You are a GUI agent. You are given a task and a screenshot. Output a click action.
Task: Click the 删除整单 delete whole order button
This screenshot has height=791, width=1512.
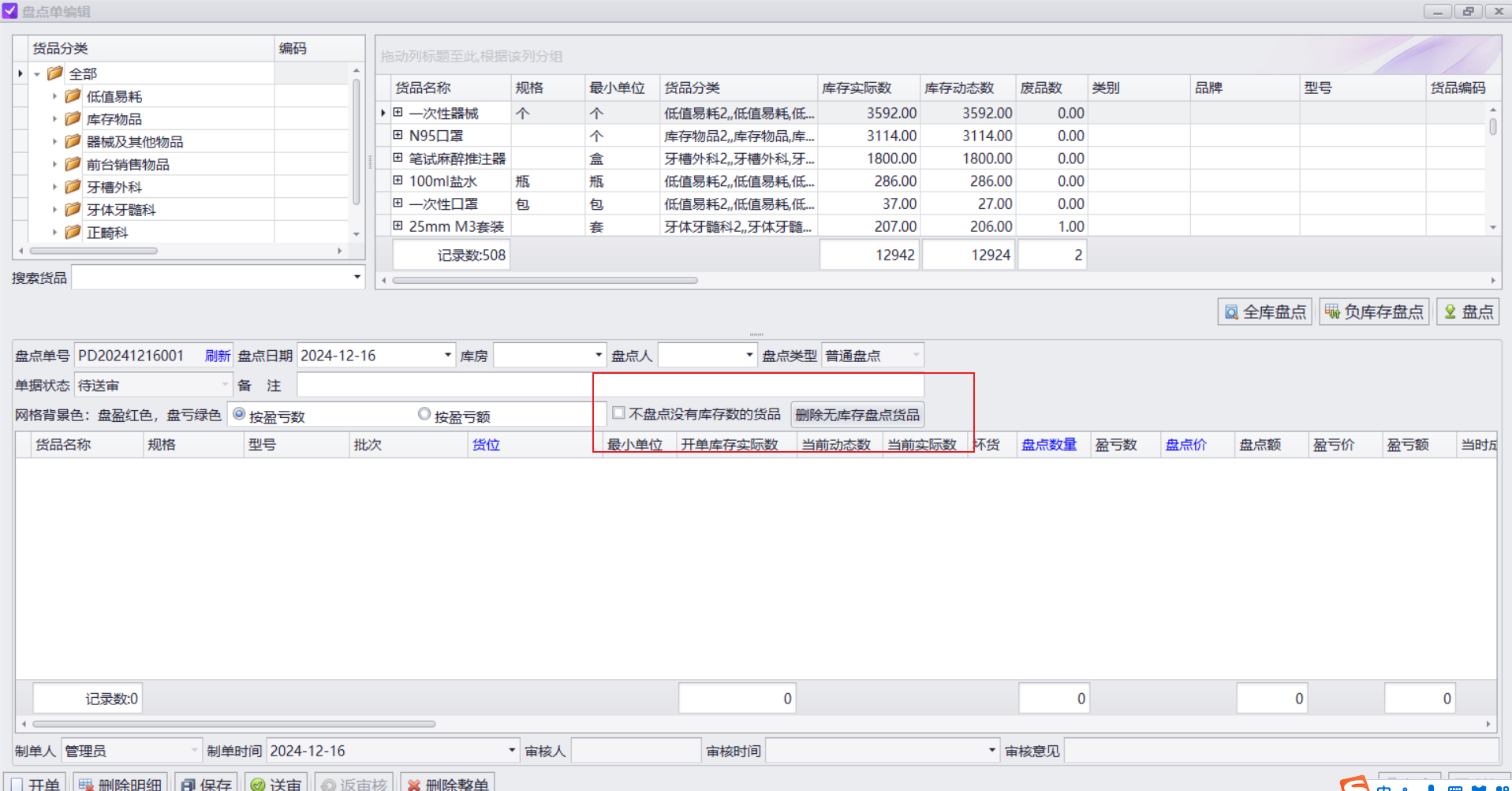tap(447, 782)
